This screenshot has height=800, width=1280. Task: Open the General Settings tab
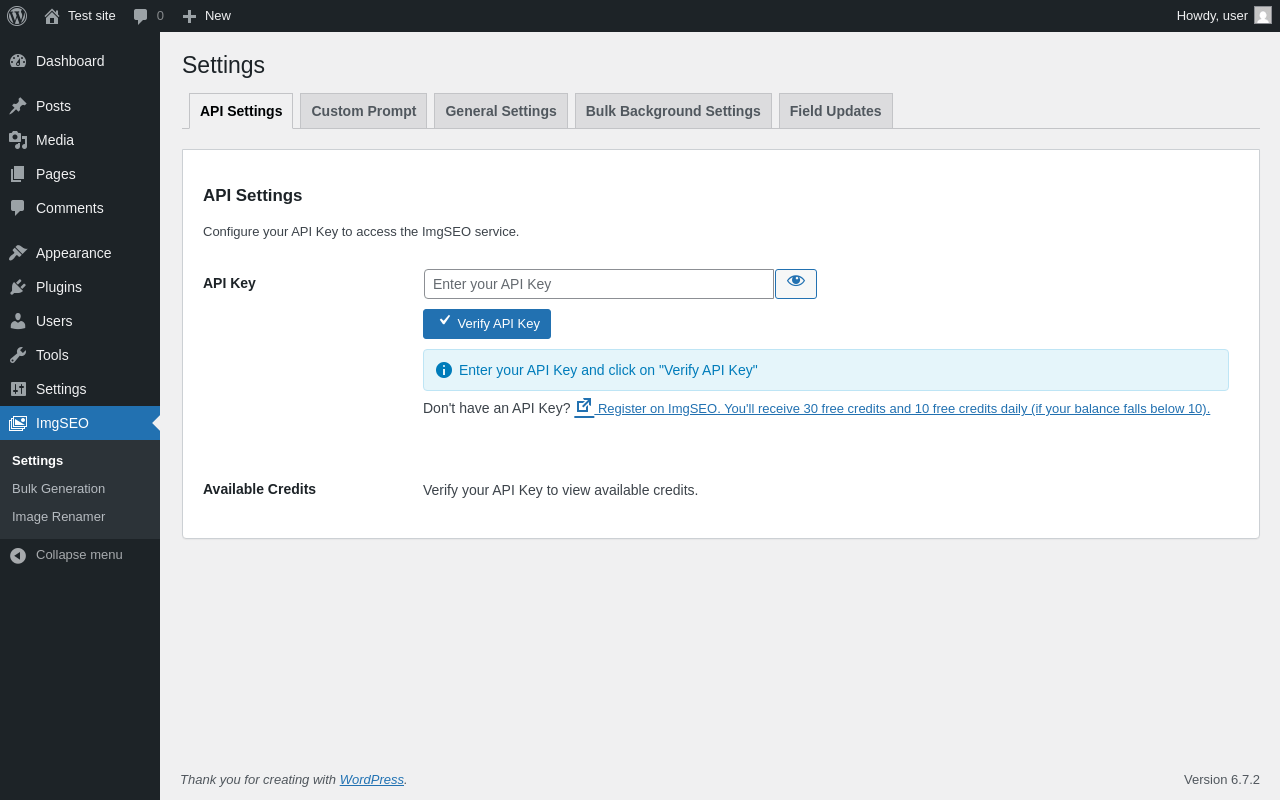(x=501, y=111)
